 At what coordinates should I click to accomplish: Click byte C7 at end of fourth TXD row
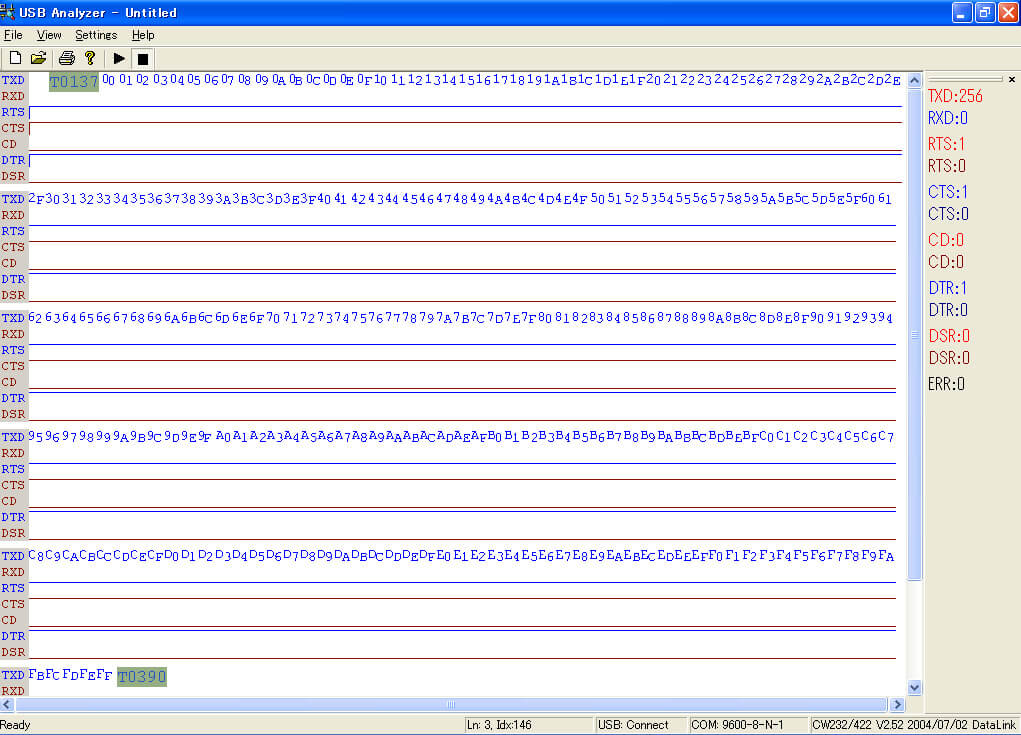click(886, 436)
